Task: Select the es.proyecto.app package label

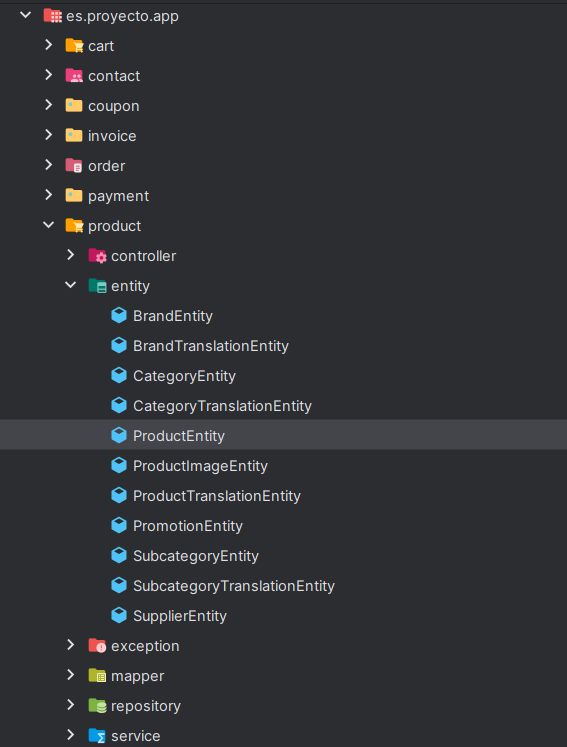Action: (x=122, y=17)
